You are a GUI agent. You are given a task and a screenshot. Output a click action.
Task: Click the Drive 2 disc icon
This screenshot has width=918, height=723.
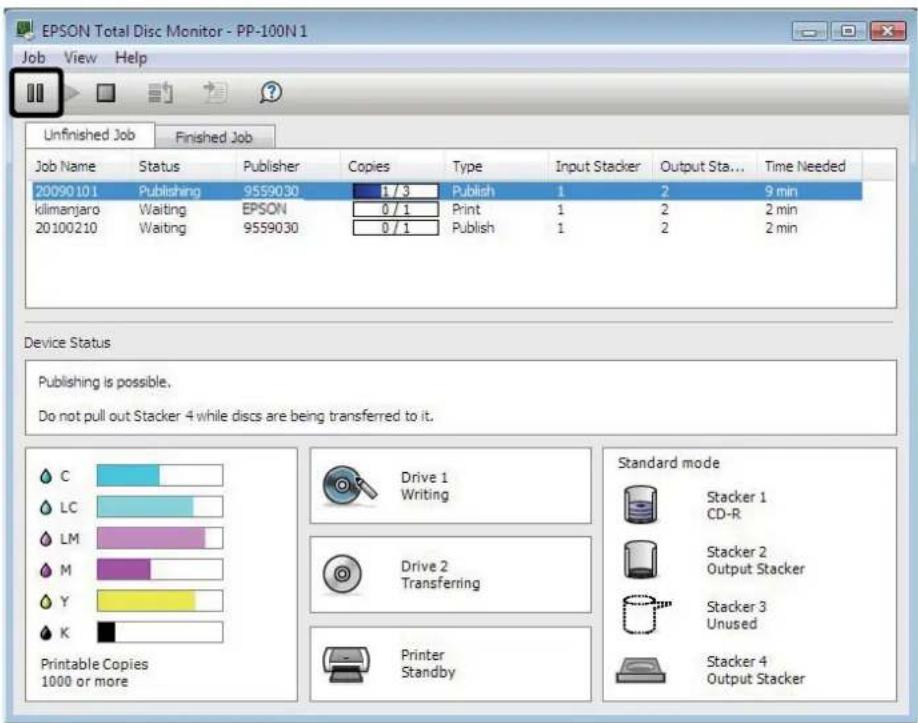[342, 574]
